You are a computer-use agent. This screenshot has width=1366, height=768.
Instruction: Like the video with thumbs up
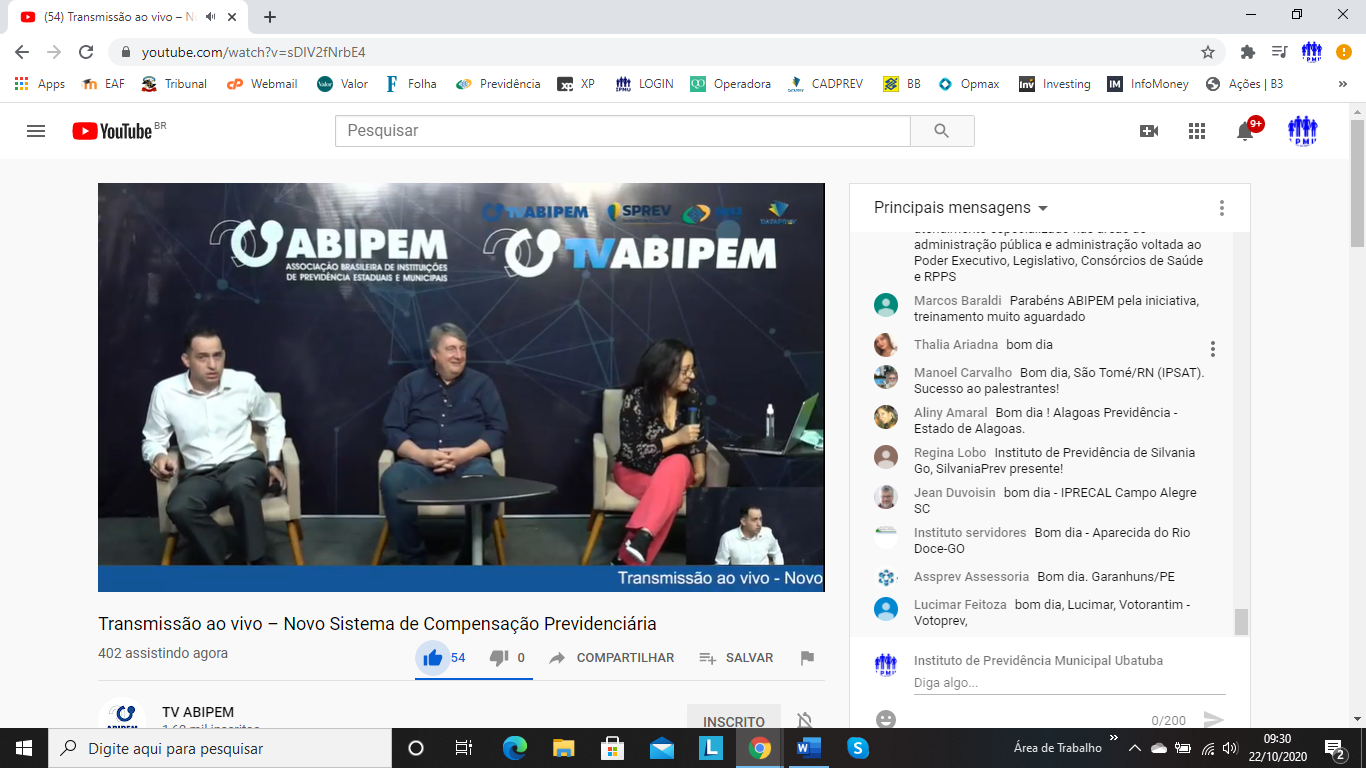(433, 658)
